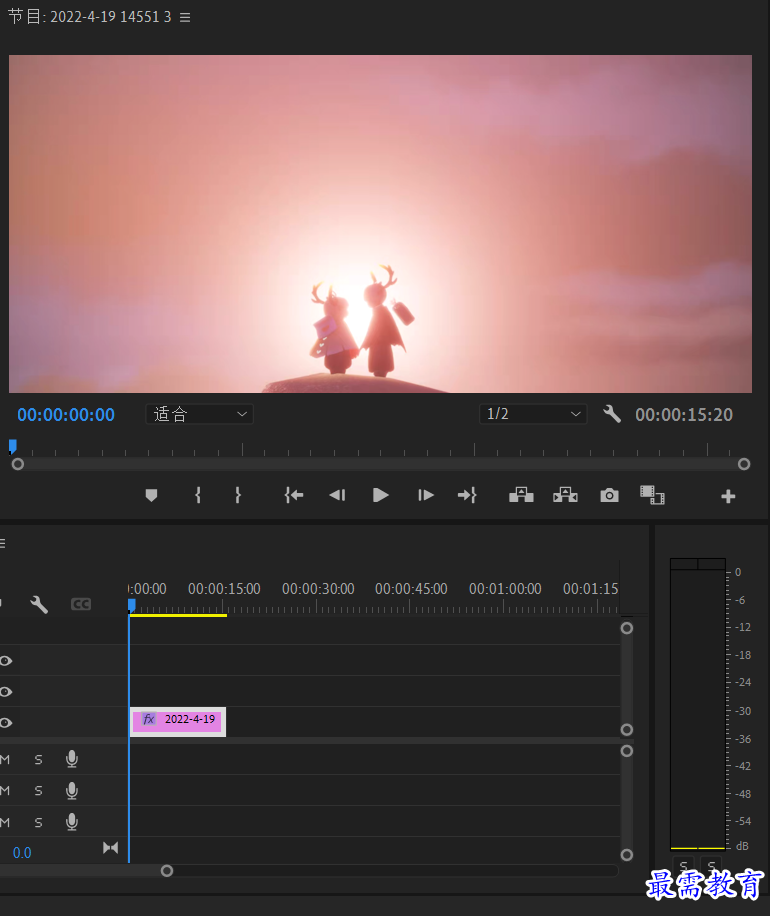
Task: Click the timeline playhead marker
Action: coord(131,605)
